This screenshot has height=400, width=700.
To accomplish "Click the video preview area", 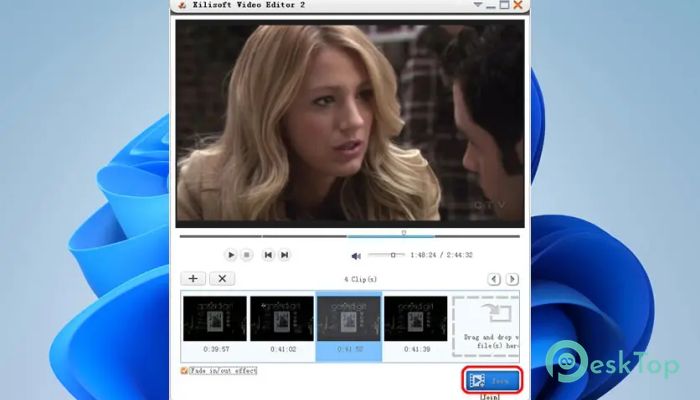I will pyautogui.click(x=350, y=123).
